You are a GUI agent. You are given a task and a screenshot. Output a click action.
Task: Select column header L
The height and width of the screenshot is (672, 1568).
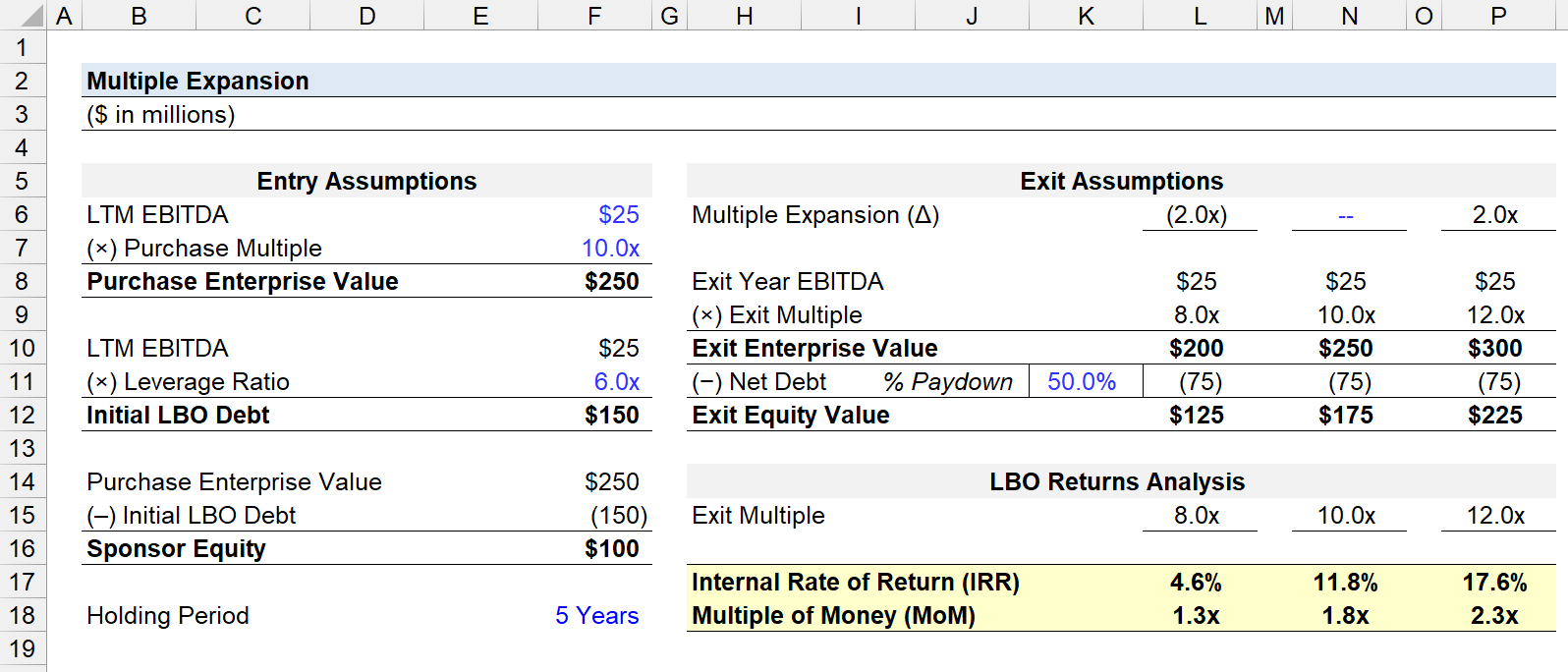point(1200,16)
